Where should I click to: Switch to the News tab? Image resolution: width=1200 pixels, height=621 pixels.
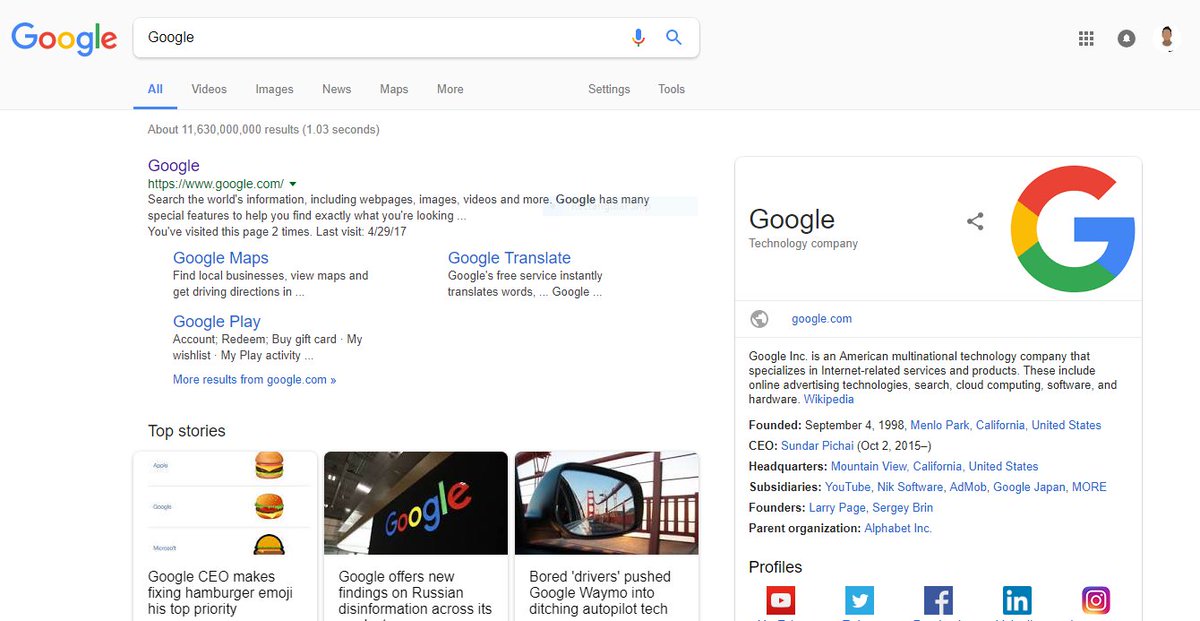(x=336, y=89)
